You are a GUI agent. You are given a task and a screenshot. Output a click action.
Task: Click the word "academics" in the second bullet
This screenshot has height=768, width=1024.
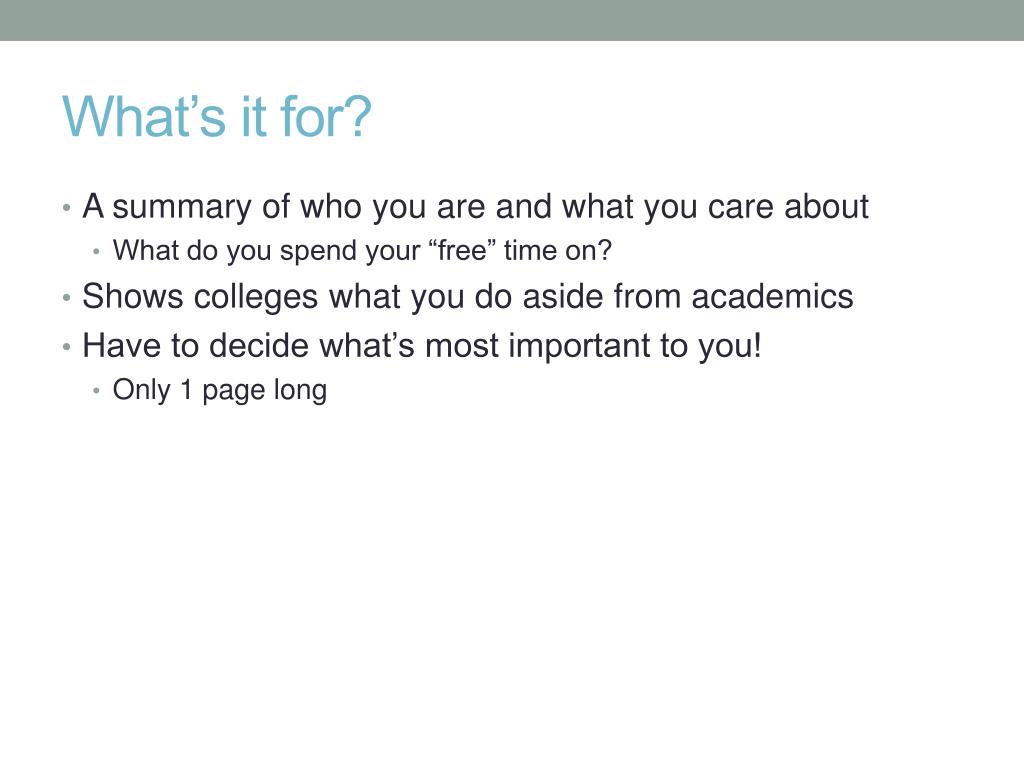click(773, 297)
